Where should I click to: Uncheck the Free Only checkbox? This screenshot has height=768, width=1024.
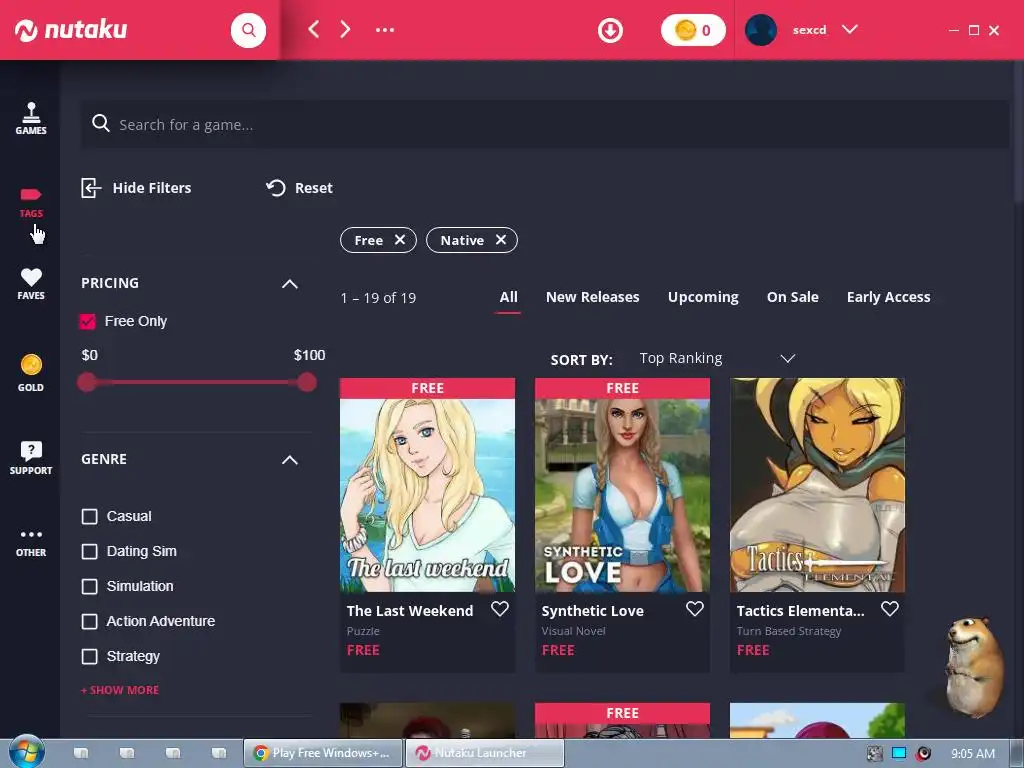tap(88, 321)
